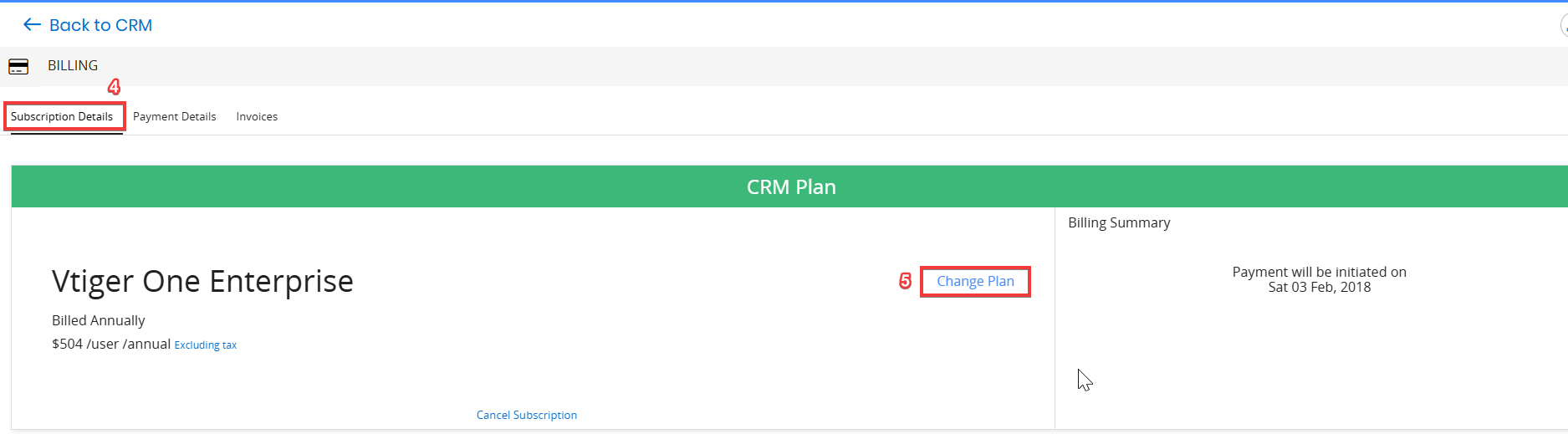
Task: Select the Vtiger One Enterprise plan title
Action: [202, 281]
